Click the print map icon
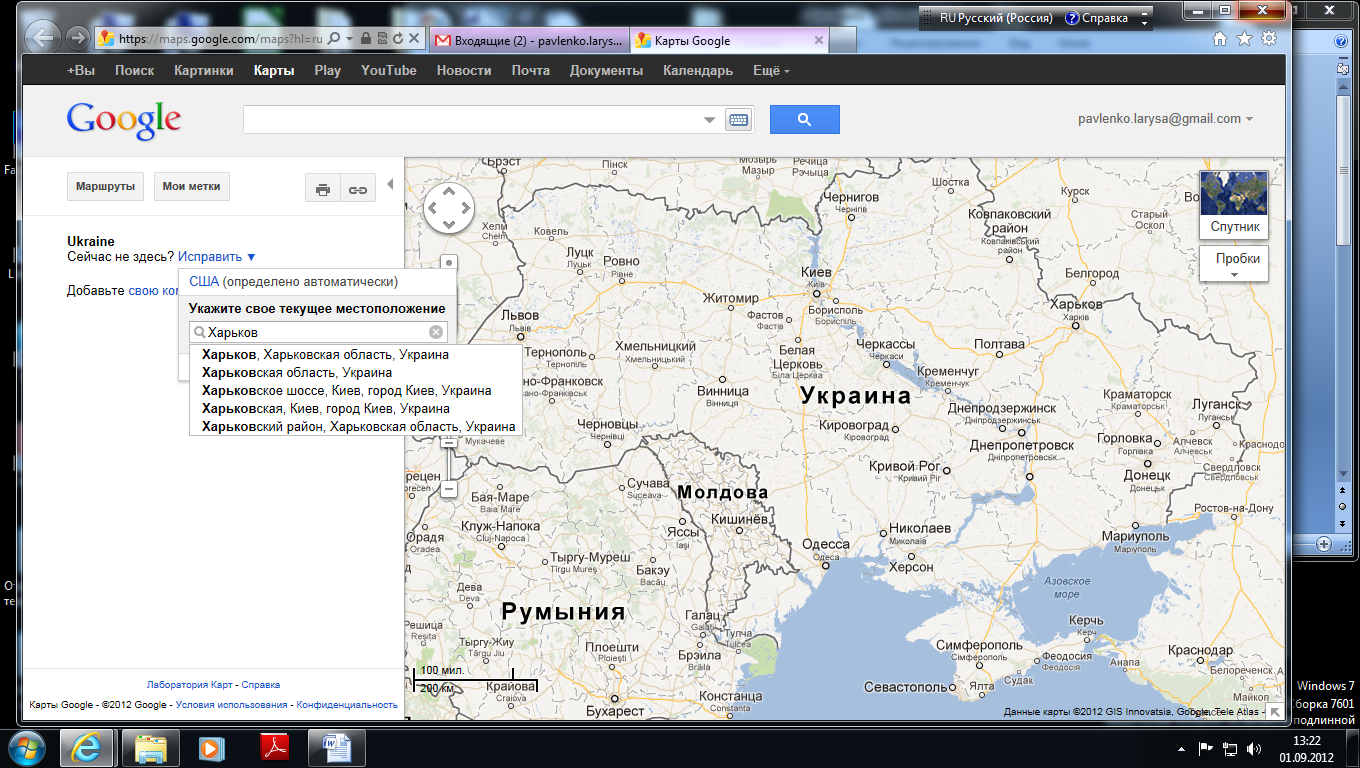1360x768 pixels. pyautogui.click(x=322, y=189)
